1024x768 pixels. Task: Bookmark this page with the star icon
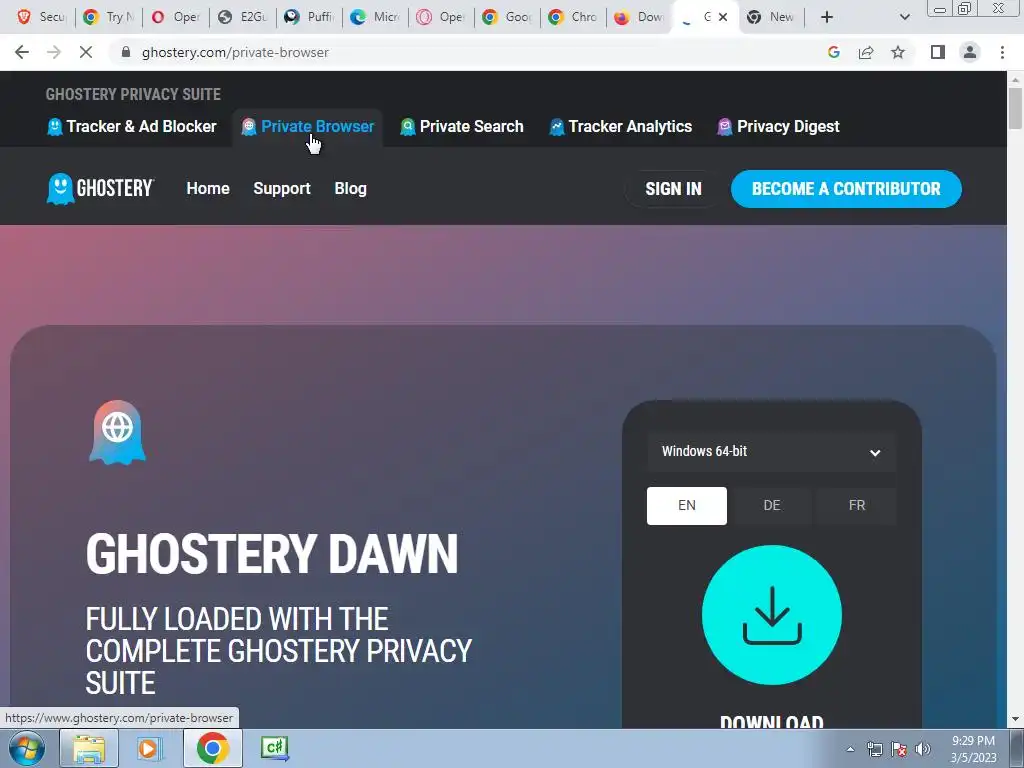pos(898,52)
